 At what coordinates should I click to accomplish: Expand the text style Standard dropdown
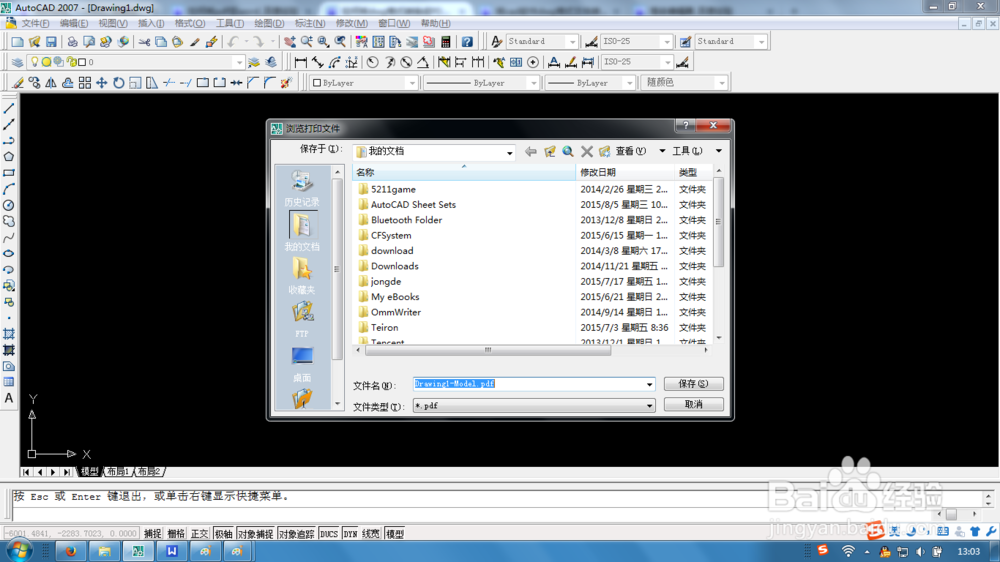[572, 41]
